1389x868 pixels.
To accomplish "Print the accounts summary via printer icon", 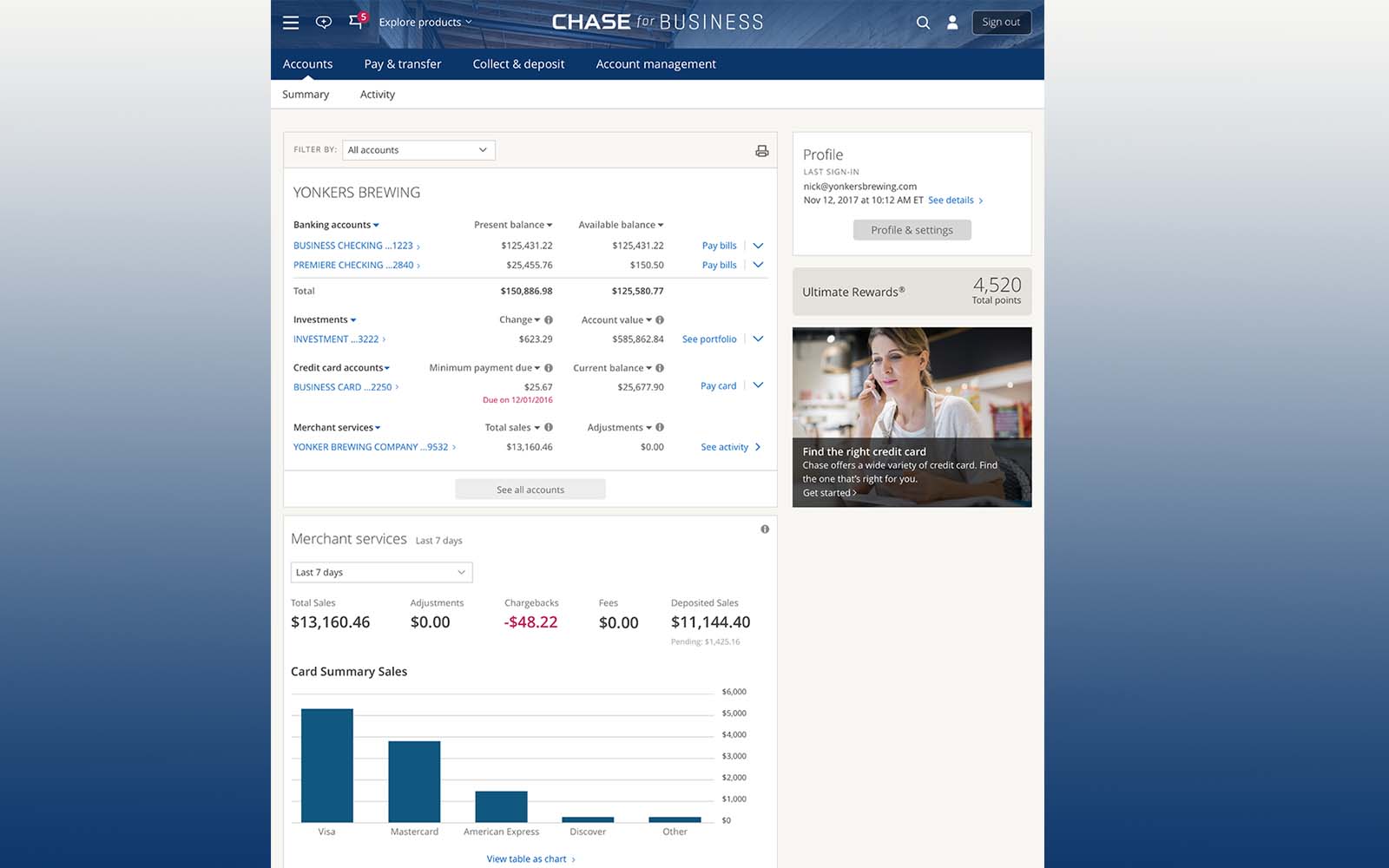I will click(761, 151).
